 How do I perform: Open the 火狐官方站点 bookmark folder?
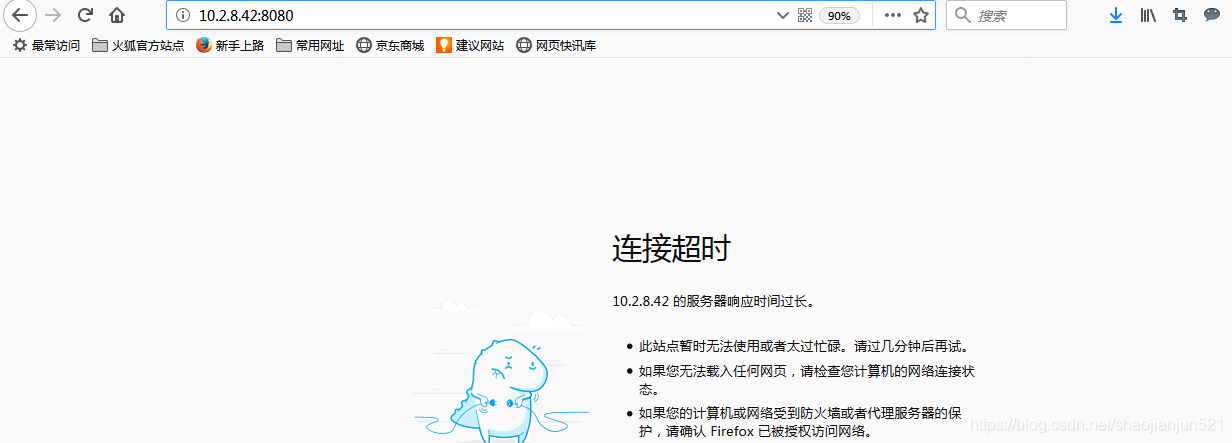click(x=138, y=45)
